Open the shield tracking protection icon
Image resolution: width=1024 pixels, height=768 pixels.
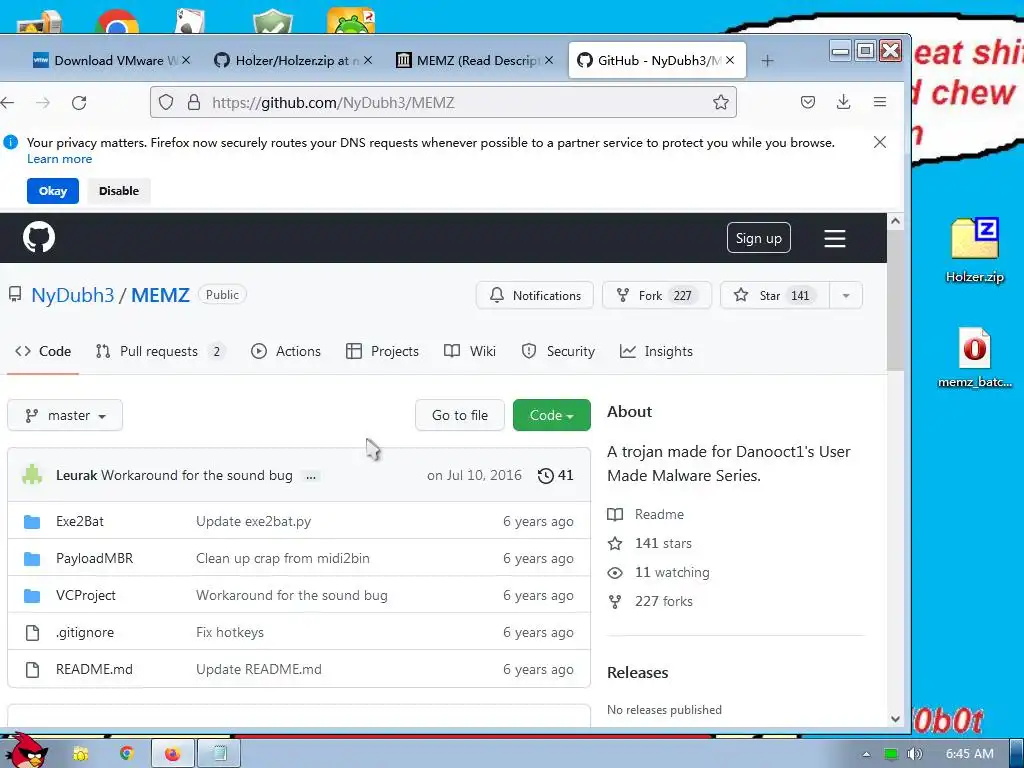167,103
